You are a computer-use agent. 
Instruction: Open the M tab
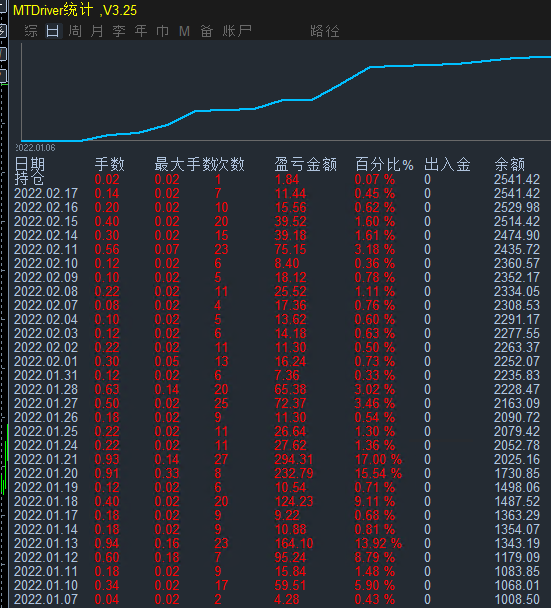tap(184, 31)
